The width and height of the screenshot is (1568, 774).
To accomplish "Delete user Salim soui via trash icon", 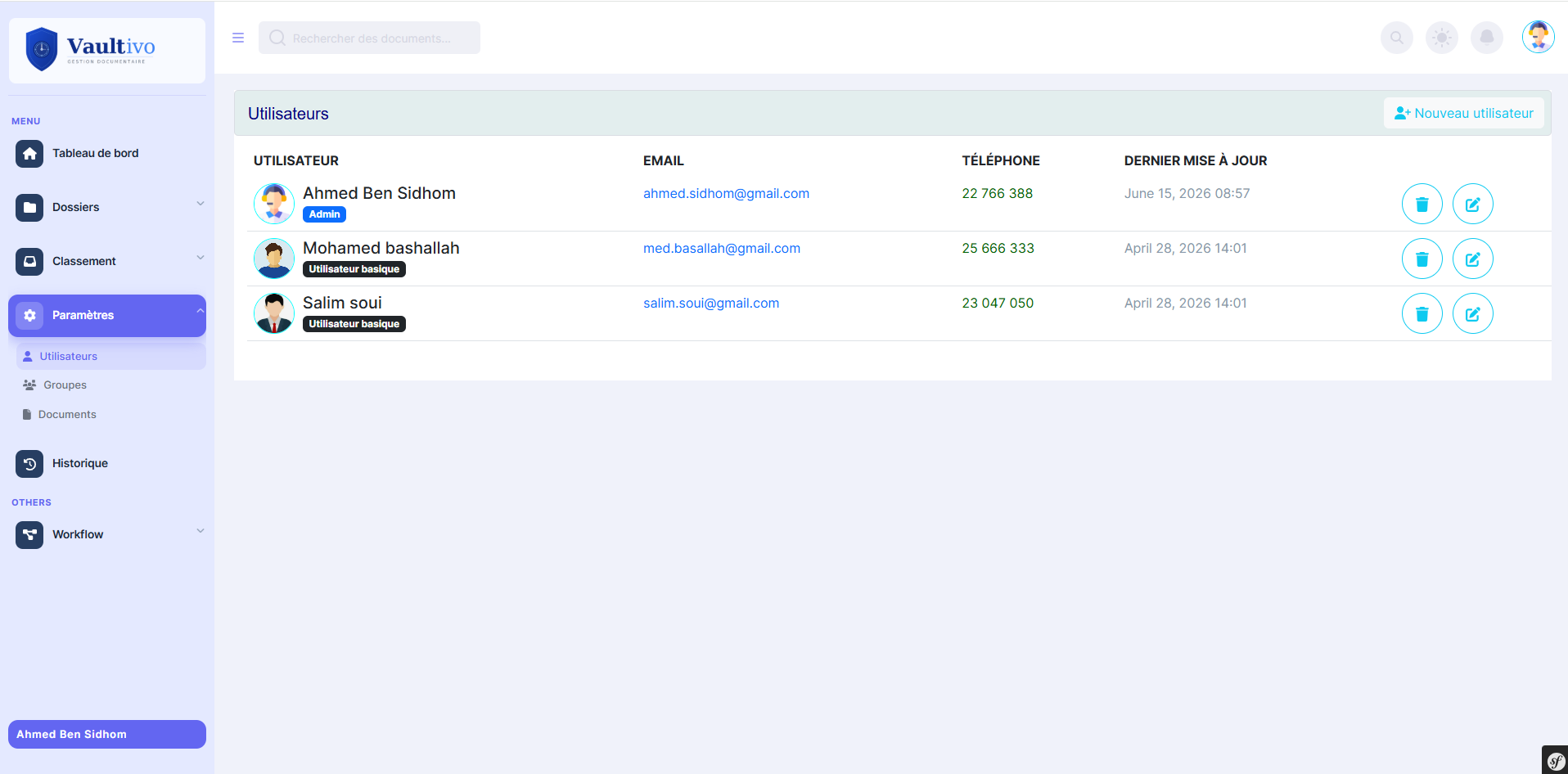I will pos(1422,313).
